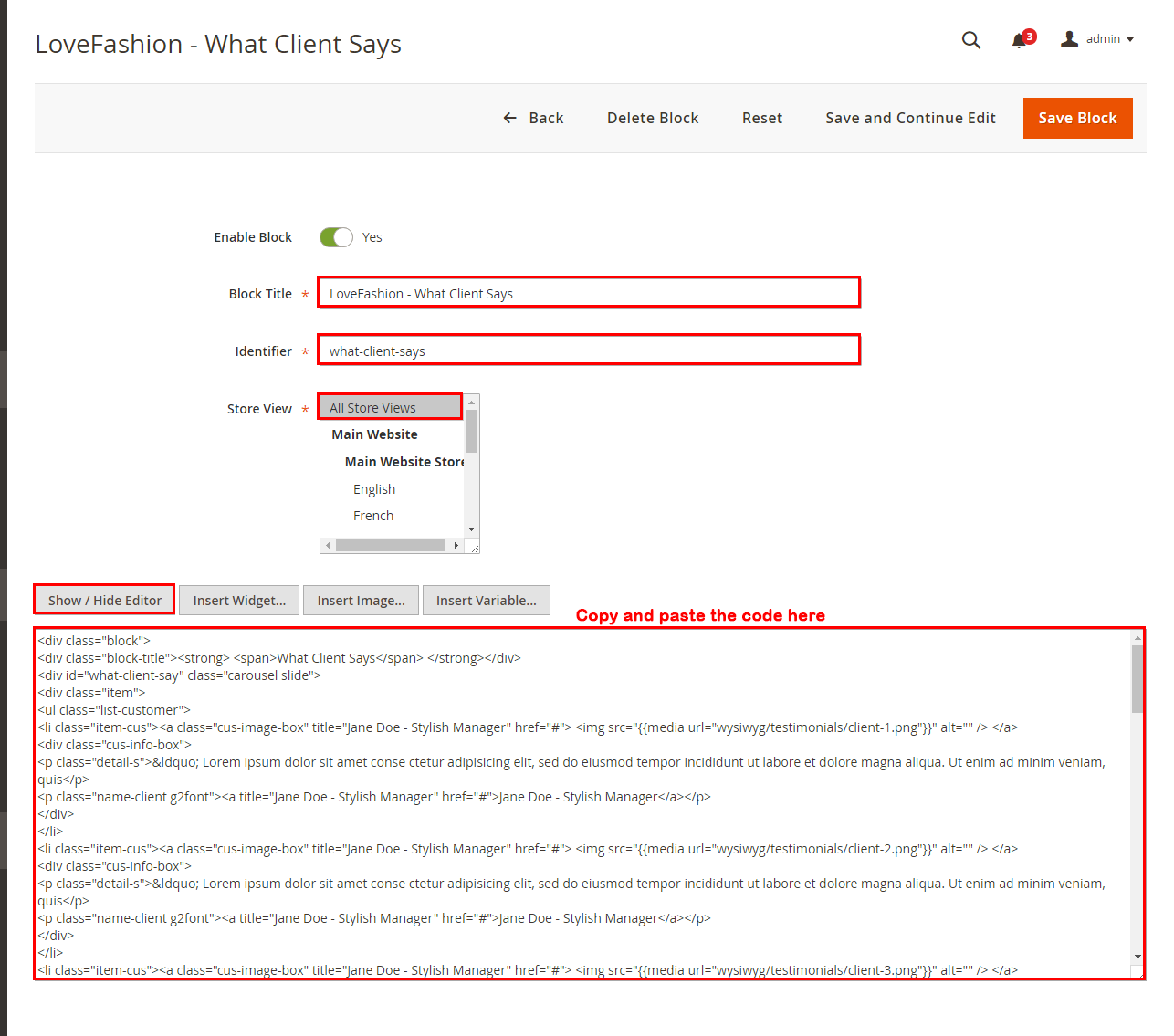Click the Store View list scroll-up arrow
1174x1036 pixels.
[472, 402]
